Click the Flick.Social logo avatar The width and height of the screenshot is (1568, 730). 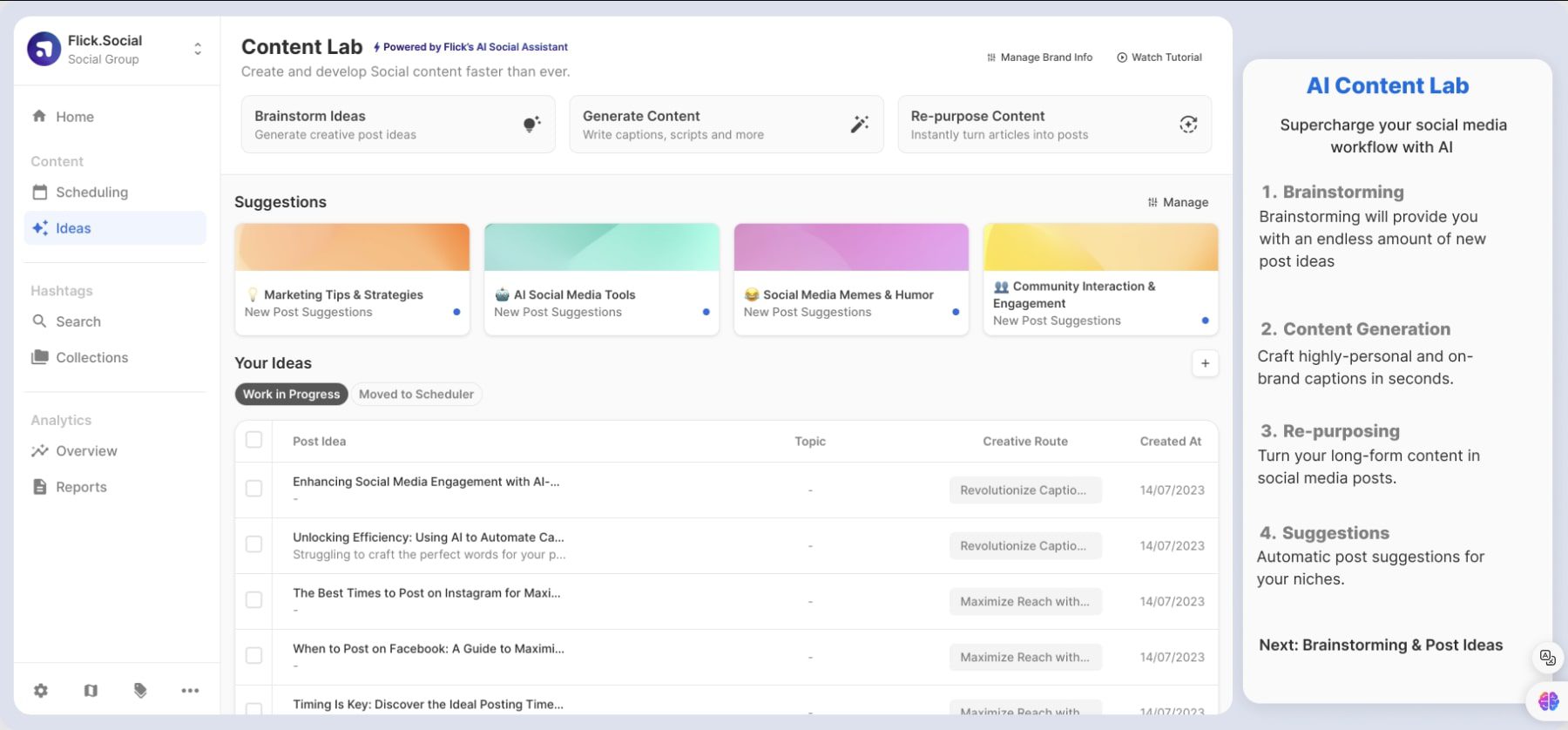(44, 49)
